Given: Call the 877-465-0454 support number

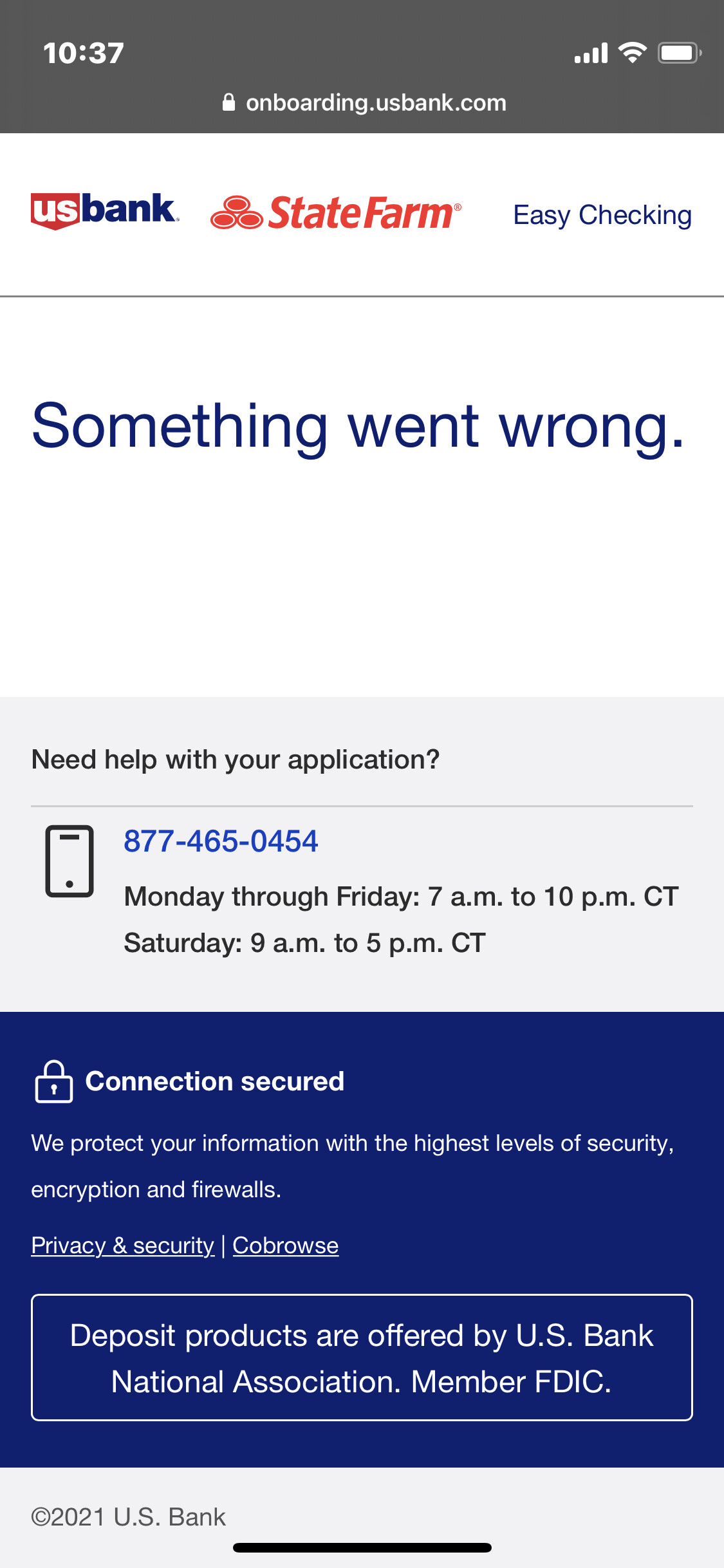Looking at the screenshot, I should pos(221,841).
